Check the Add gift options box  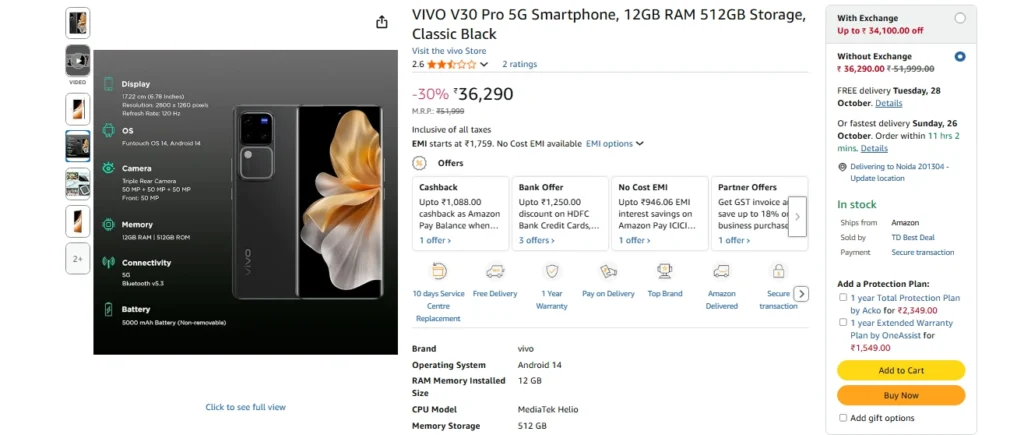pyautogui.click(x=843, y=418)
